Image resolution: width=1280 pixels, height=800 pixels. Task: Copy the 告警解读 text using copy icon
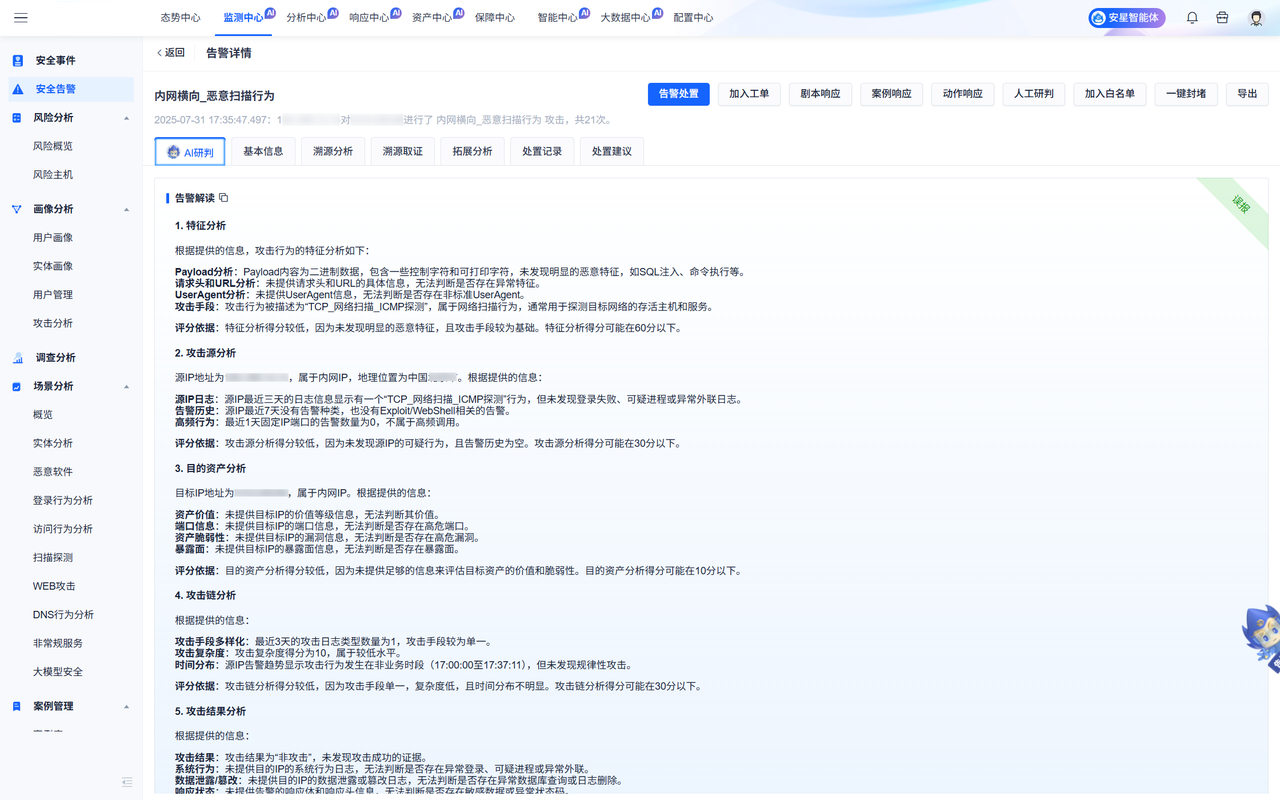[222, 197]
